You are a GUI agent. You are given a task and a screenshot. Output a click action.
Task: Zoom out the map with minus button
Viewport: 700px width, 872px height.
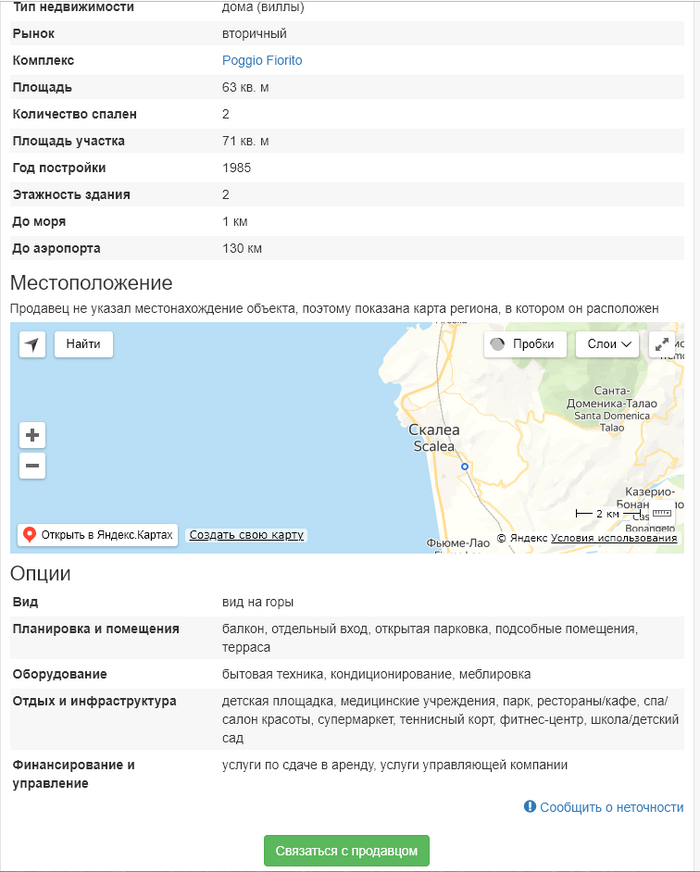33,466
